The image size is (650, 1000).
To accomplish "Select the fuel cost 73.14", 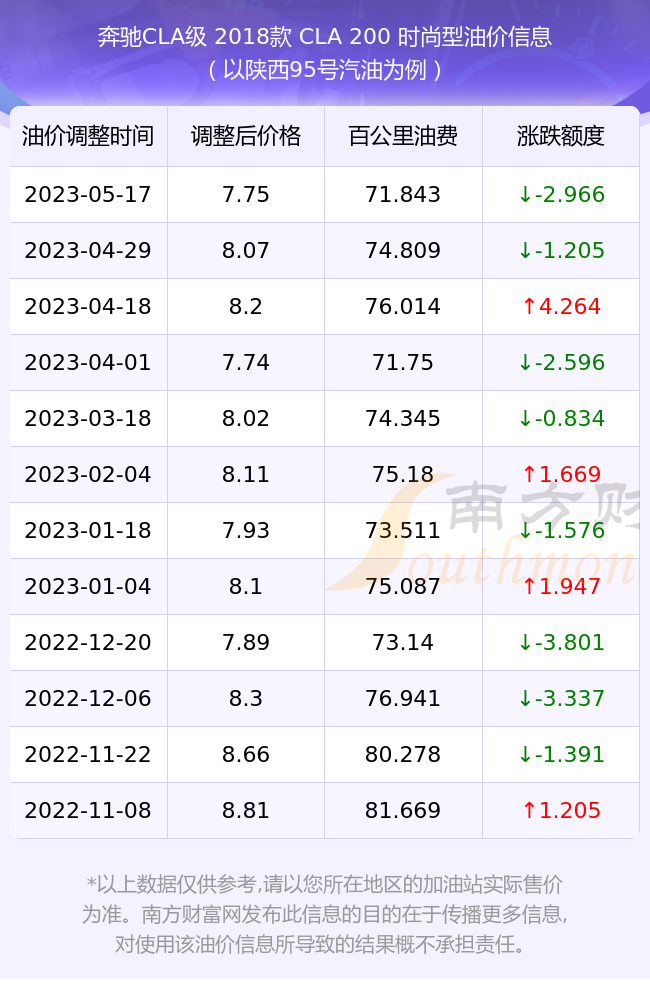I will tap(403, 642).
